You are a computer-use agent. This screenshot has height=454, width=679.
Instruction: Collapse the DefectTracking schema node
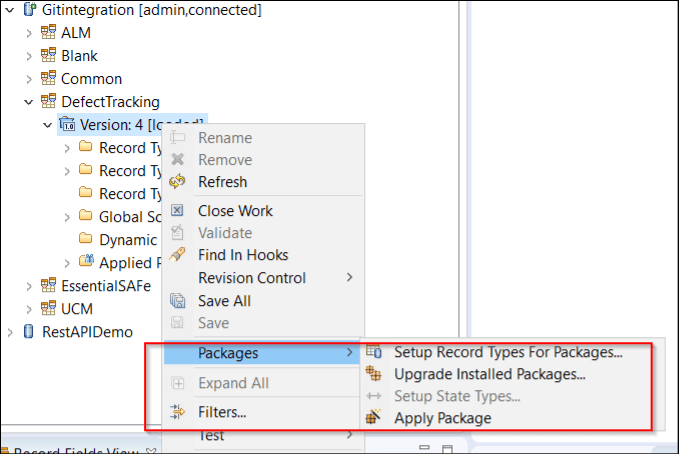pos(29,102)
